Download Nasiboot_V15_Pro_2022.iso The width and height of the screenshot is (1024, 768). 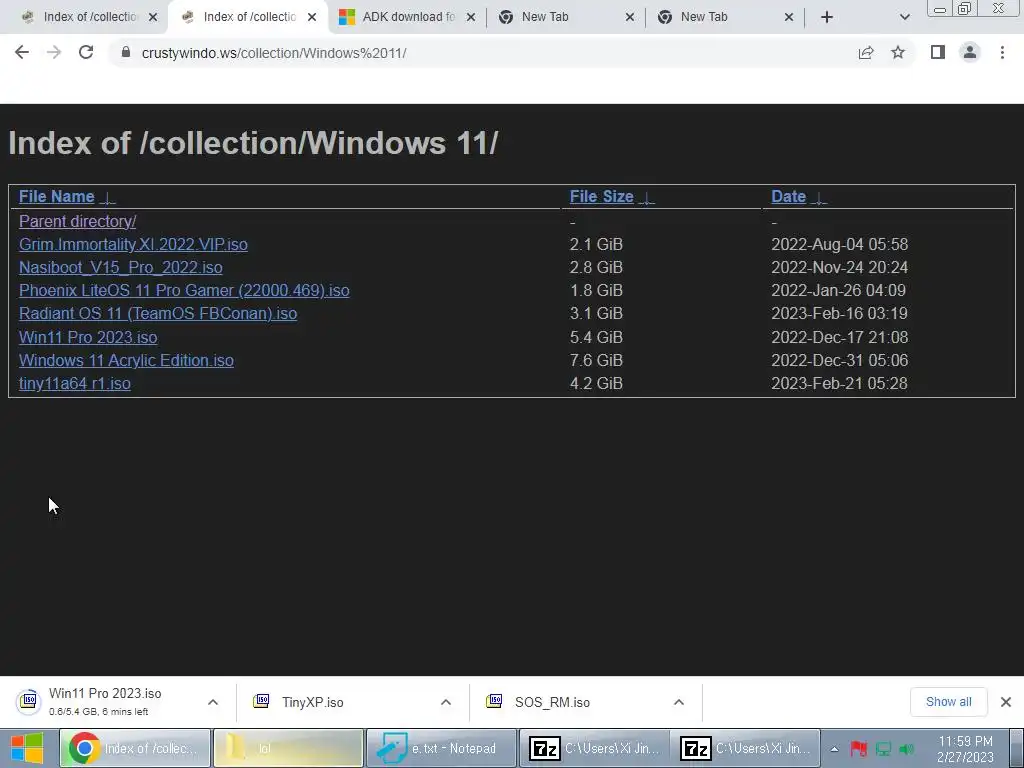pyautogui.click(x=121, y=268)
